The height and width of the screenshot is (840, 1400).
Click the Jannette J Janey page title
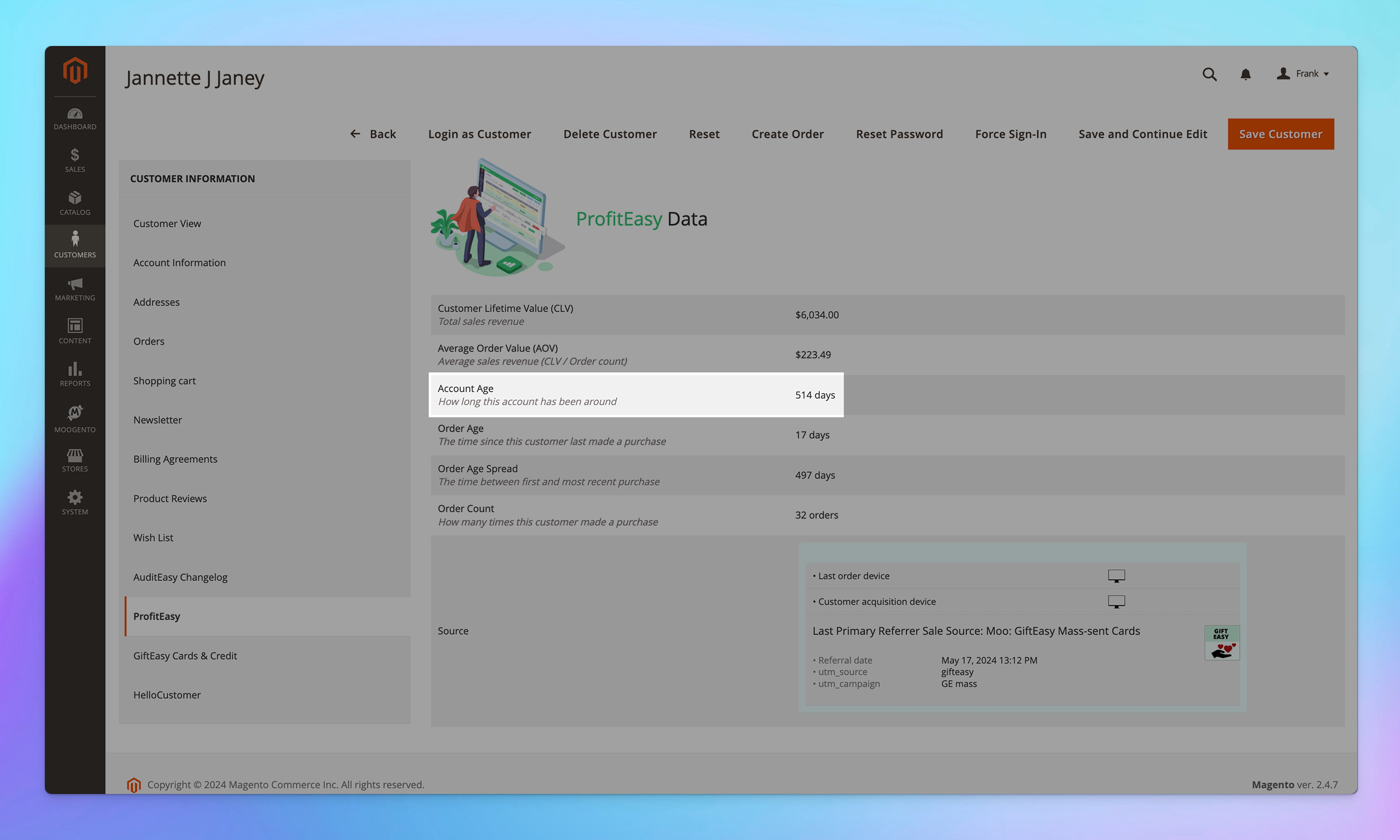195,78
